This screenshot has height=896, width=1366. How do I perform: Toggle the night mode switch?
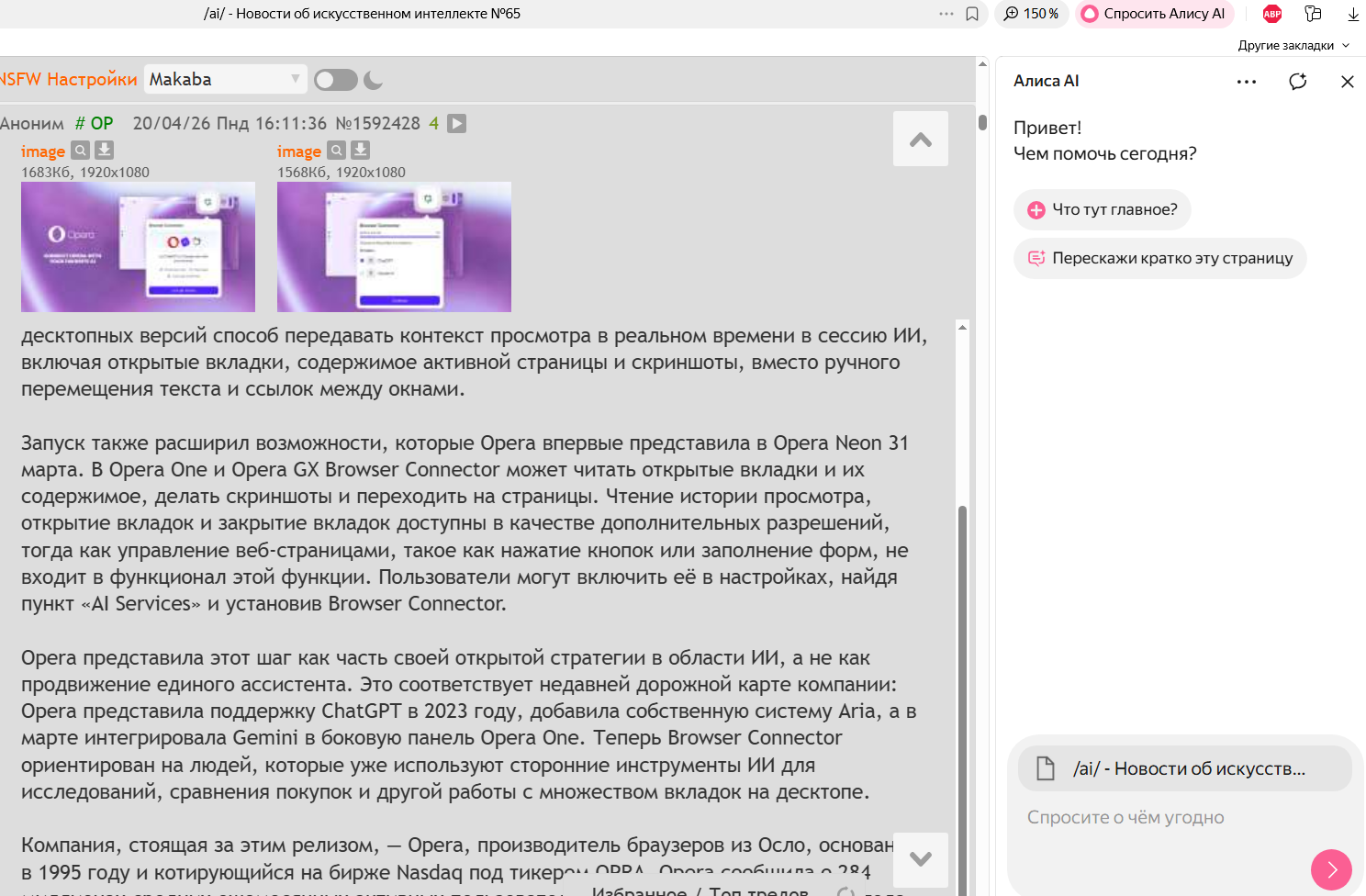click(x=335, y=80)
